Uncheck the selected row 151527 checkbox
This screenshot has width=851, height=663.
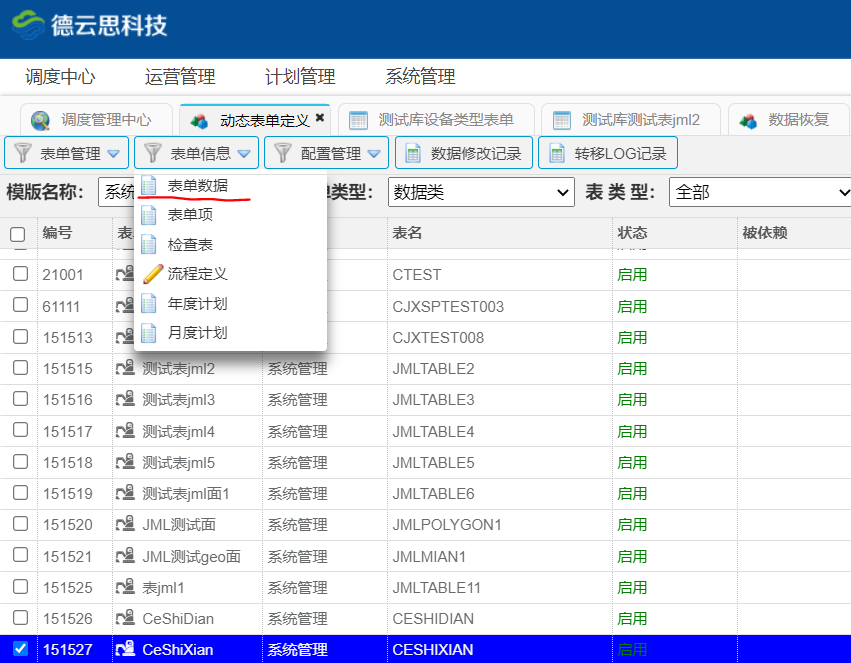coord(20,649)
